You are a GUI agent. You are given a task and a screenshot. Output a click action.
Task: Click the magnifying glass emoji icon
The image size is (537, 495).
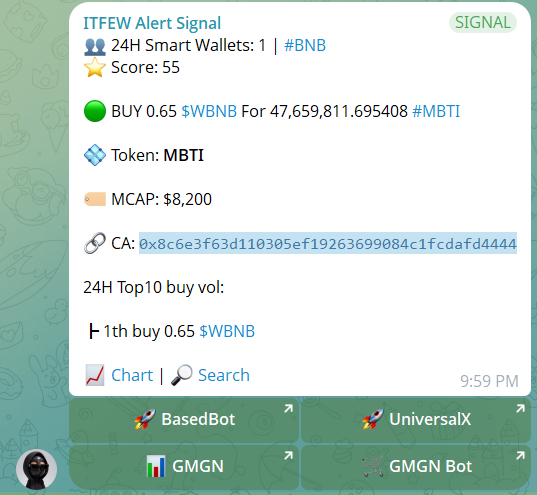pos(182,375)
